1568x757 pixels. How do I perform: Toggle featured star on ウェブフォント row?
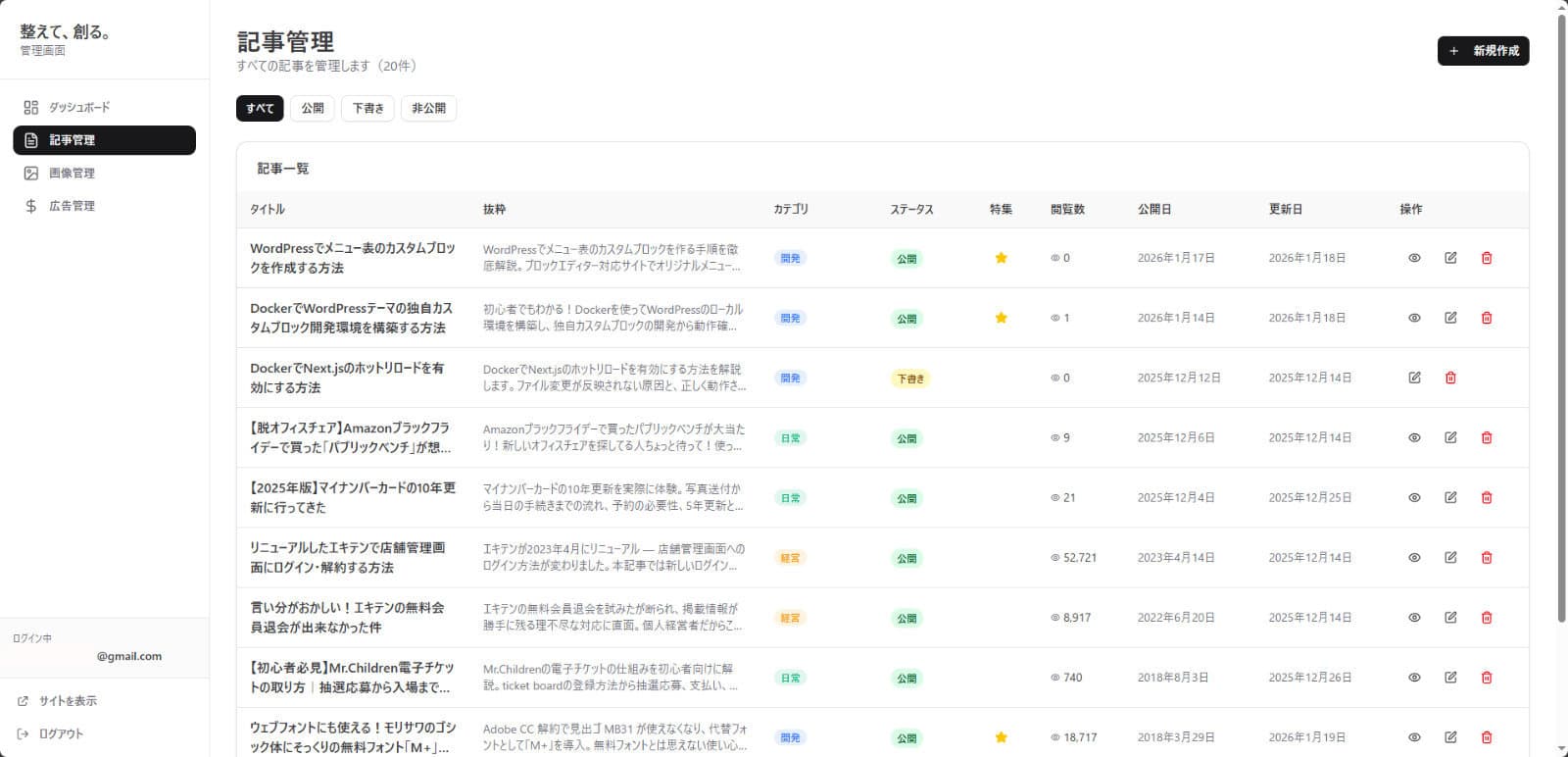pyautogui.click(x=1001, y=737)
